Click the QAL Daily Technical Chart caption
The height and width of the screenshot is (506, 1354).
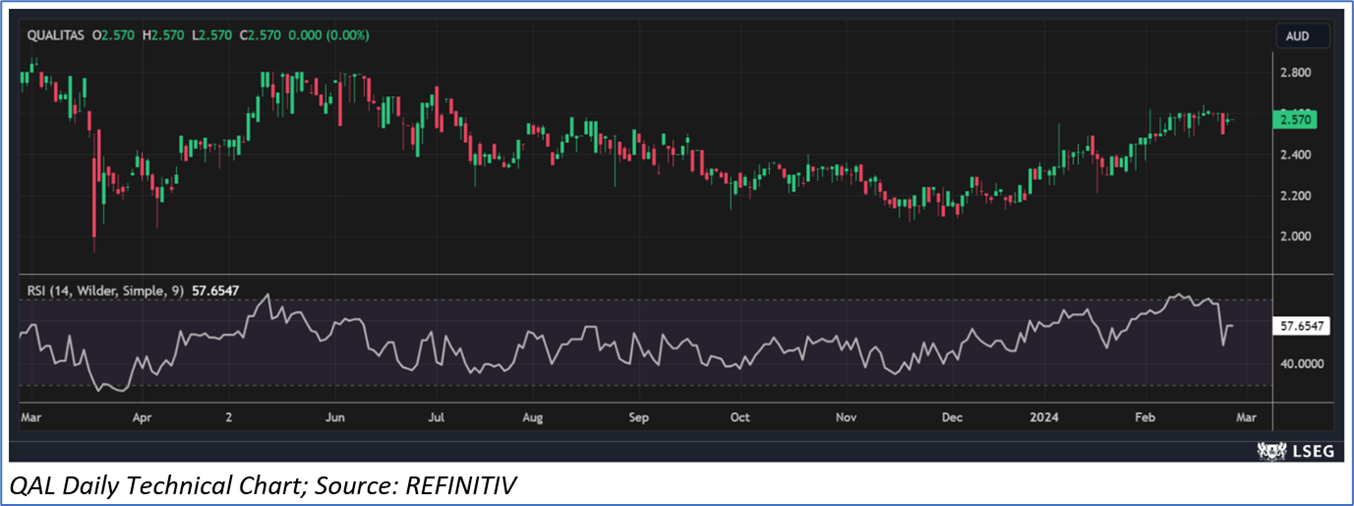click(262, 486)
